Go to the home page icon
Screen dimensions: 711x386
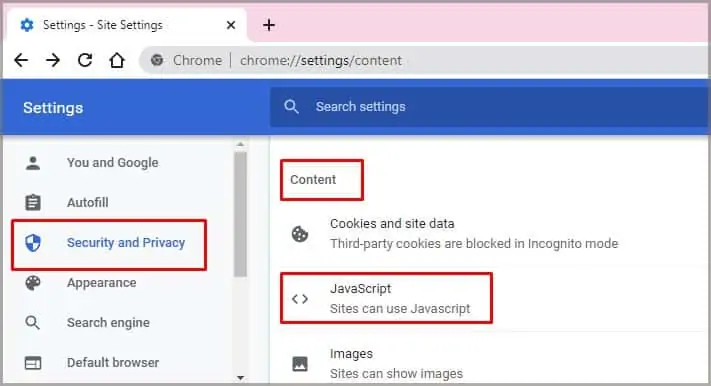click(117, 60)
